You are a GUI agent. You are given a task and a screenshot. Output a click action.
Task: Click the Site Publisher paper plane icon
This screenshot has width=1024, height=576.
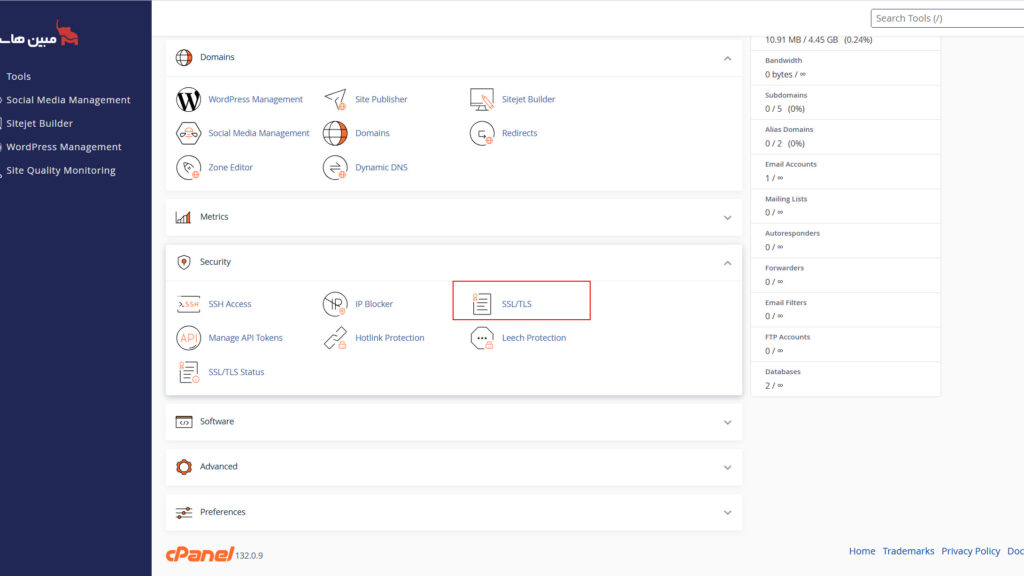pos(335,100)
